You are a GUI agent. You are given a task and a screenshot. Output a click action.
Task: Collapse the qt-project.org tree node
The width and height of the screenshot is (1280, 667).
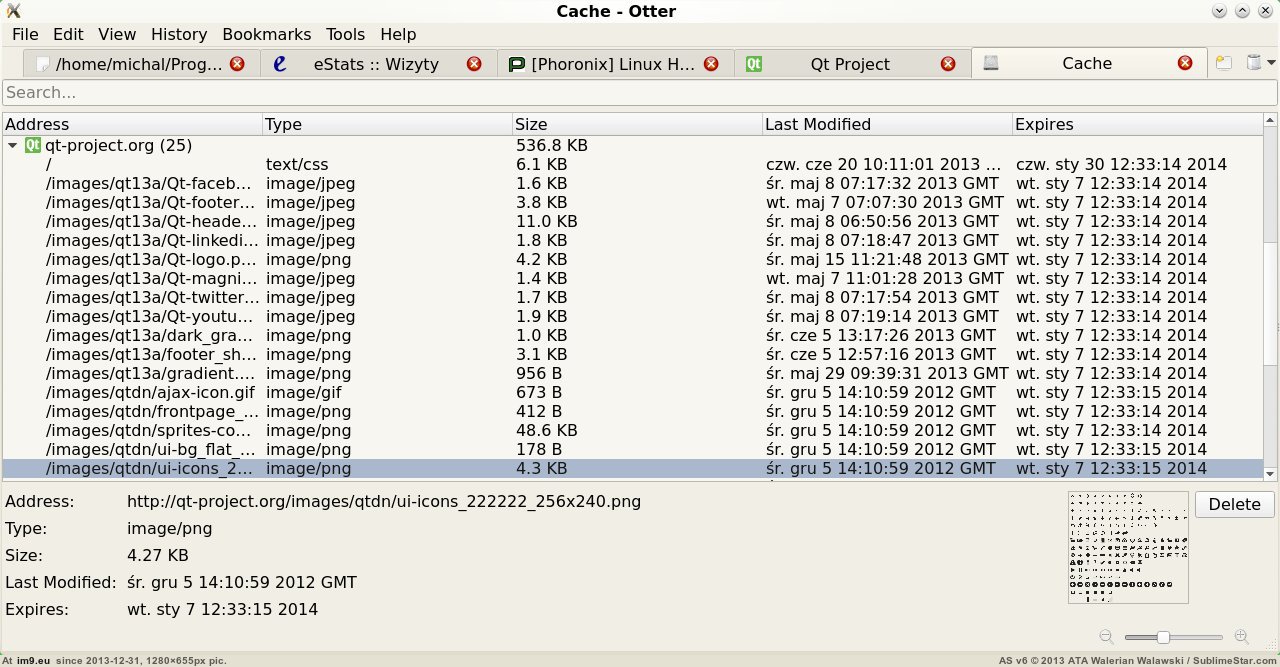pos(12,146)
